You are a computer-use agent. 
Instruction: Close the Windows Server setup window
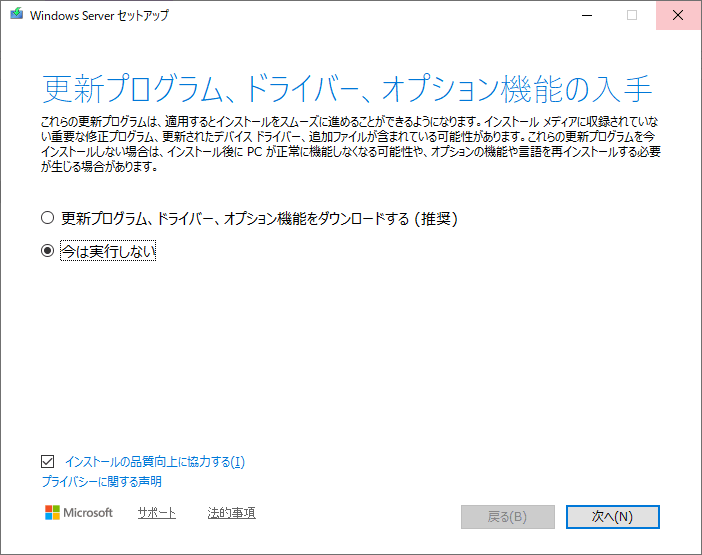coord(678,16)
